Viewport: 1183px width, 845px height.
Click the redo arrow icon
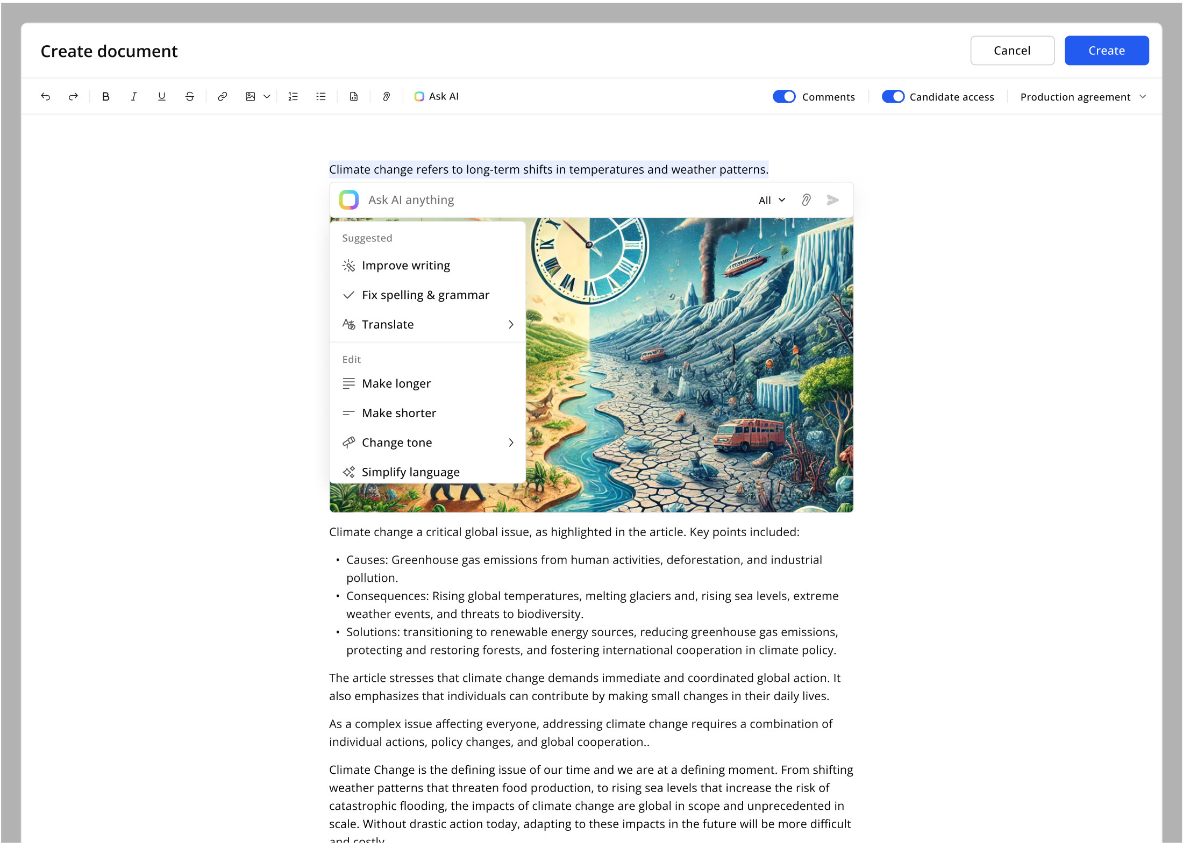coord(73,97)
